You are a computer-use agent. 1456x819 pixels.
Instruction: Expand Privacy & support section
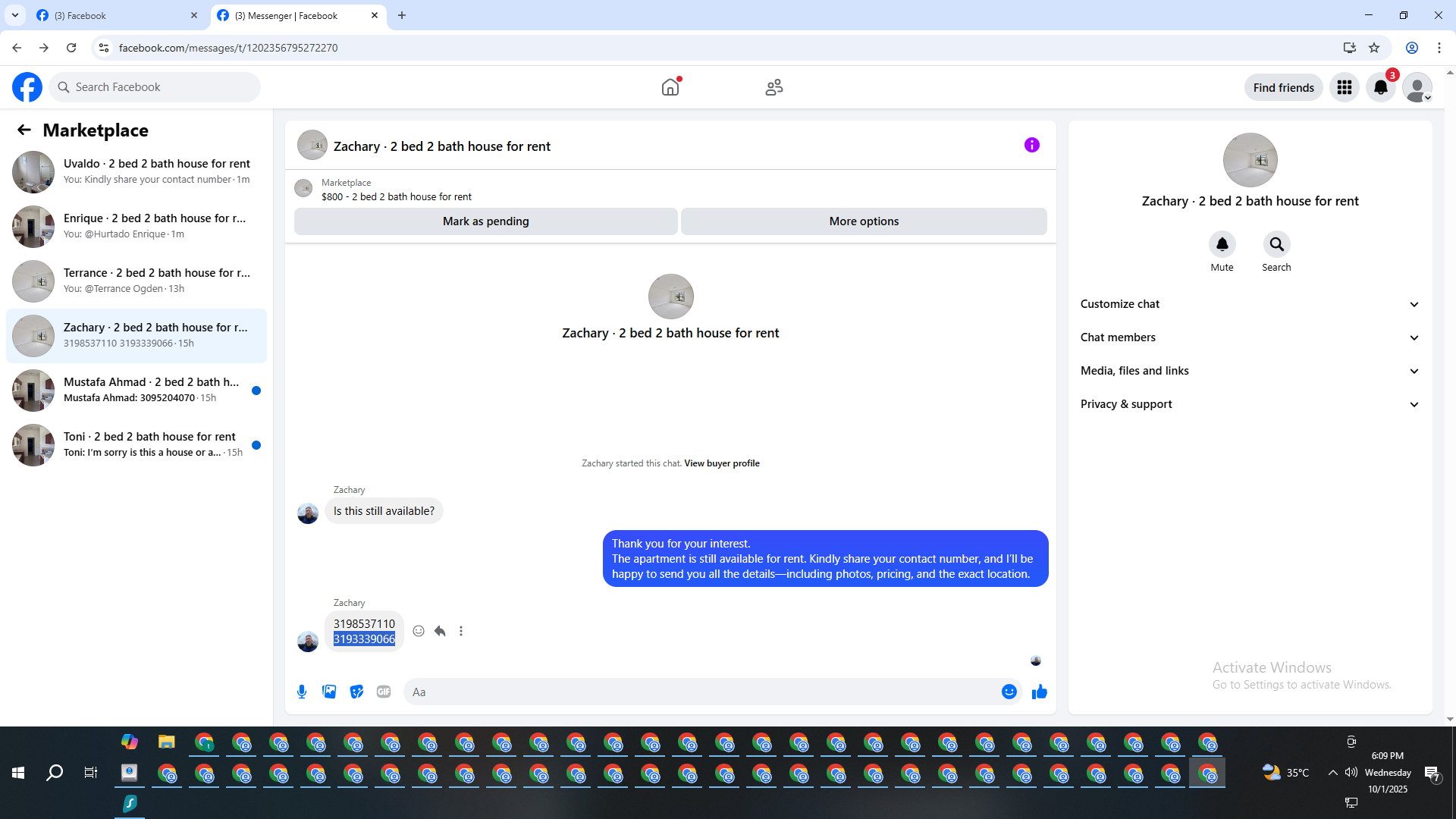tap(1250, 404)
